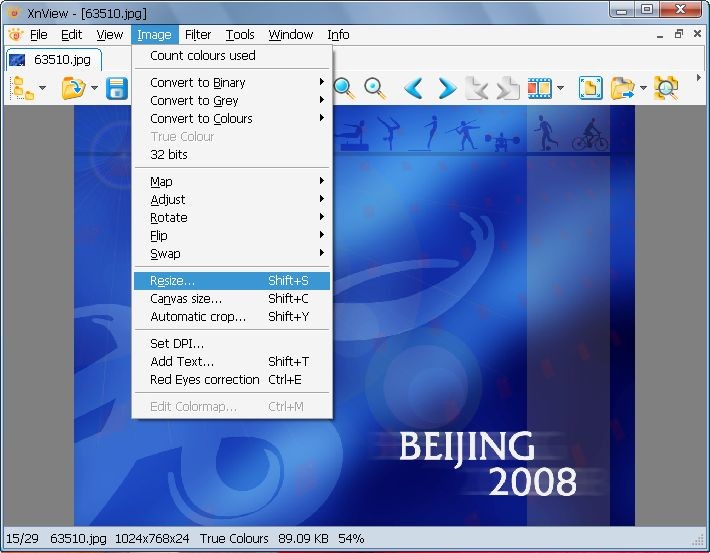Open the File menu
The height and width of the screenshot is (553, 710).
point(38,34)
